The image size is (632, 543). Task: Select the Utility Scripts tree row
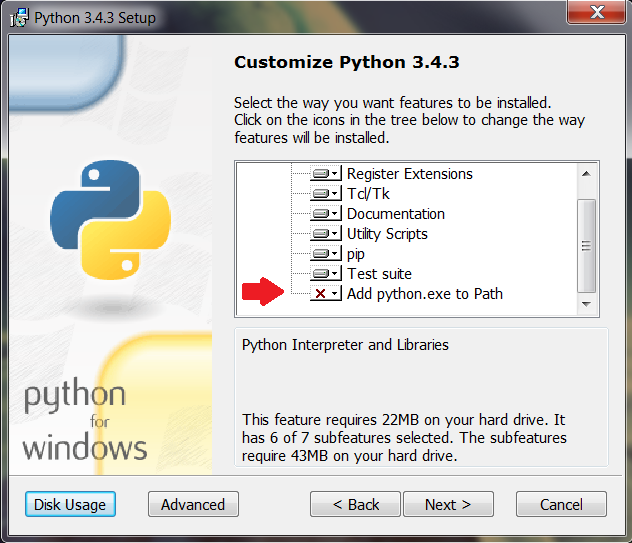(x=387, y=234)
